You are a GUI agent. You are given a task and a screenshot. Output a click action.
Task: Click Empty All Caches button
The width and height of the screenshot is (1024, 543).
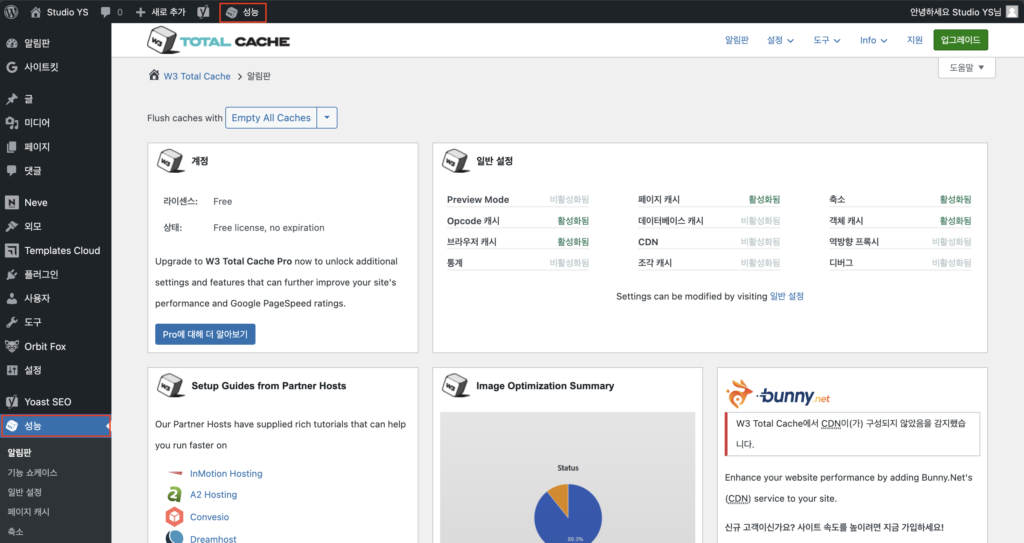click(x=271, y=118)
